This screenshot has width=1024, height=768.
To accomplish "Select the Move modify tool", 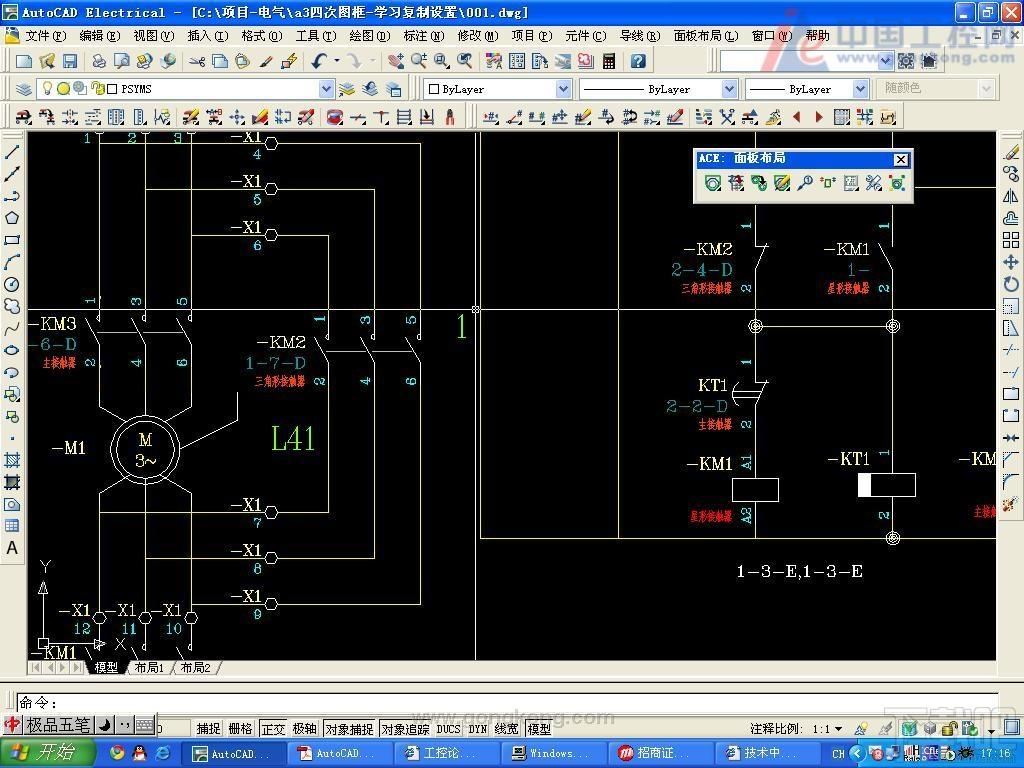I will point(1011,262).
